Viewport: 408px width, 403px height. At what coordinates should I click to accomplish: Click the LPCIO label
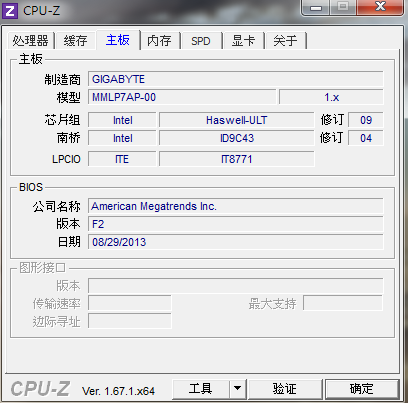click(x=66, y=159)
